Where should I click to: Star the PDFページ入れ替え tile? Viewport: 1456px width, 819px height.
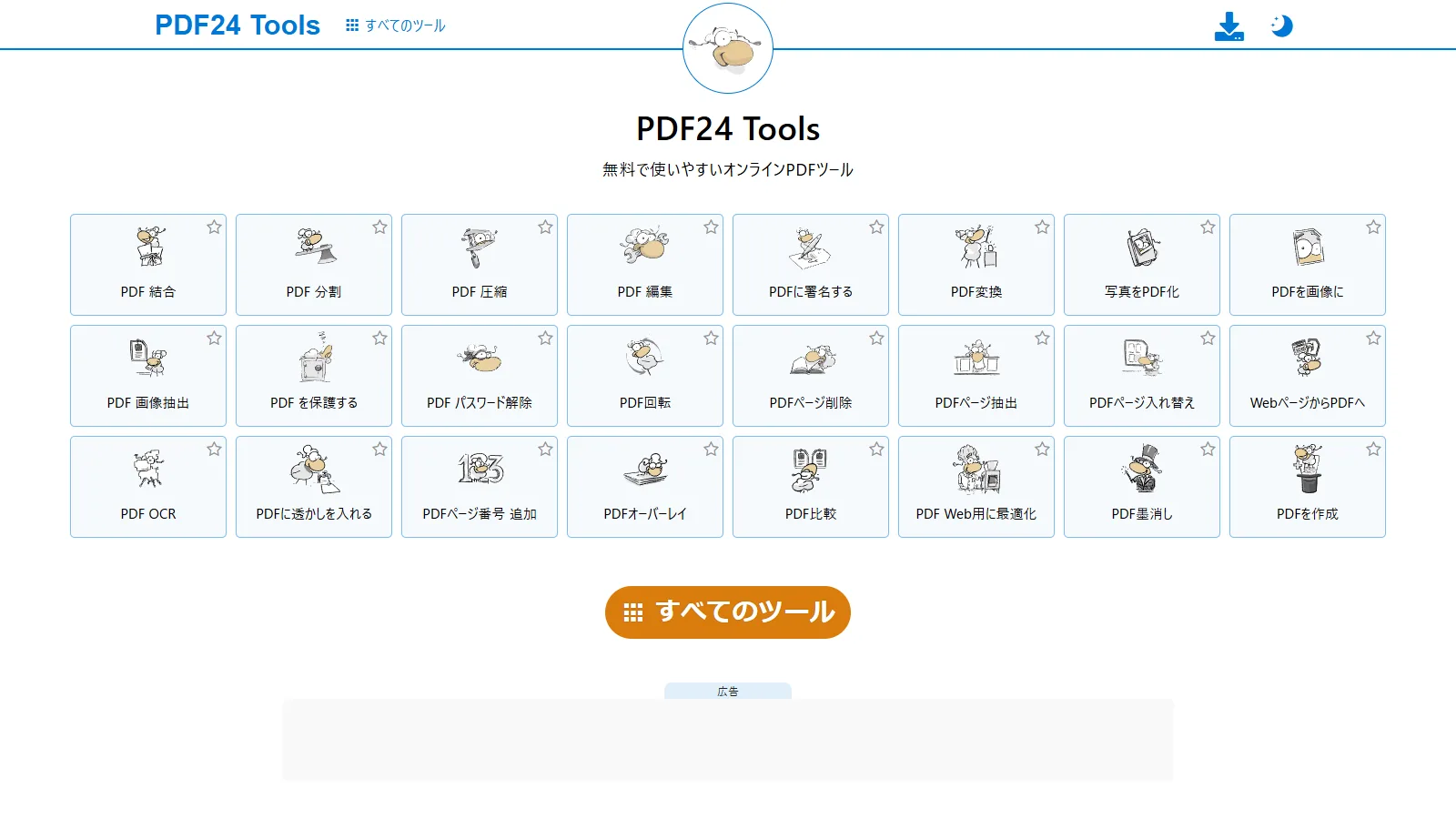click(x=1208, y=339)
